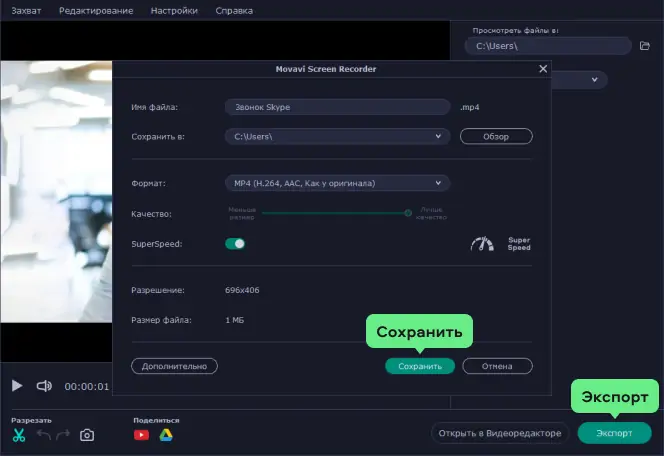
Task: Share to Google Drive via its icon
Action: pos(166,435)
